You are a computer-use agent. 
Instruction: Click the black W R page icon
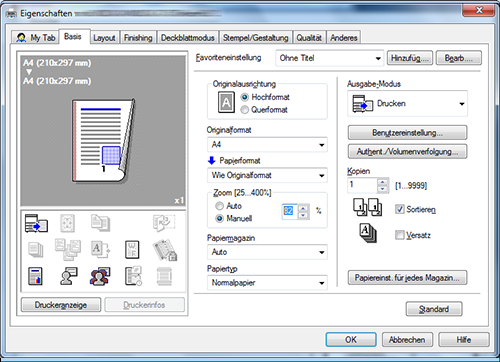[132, 250]
